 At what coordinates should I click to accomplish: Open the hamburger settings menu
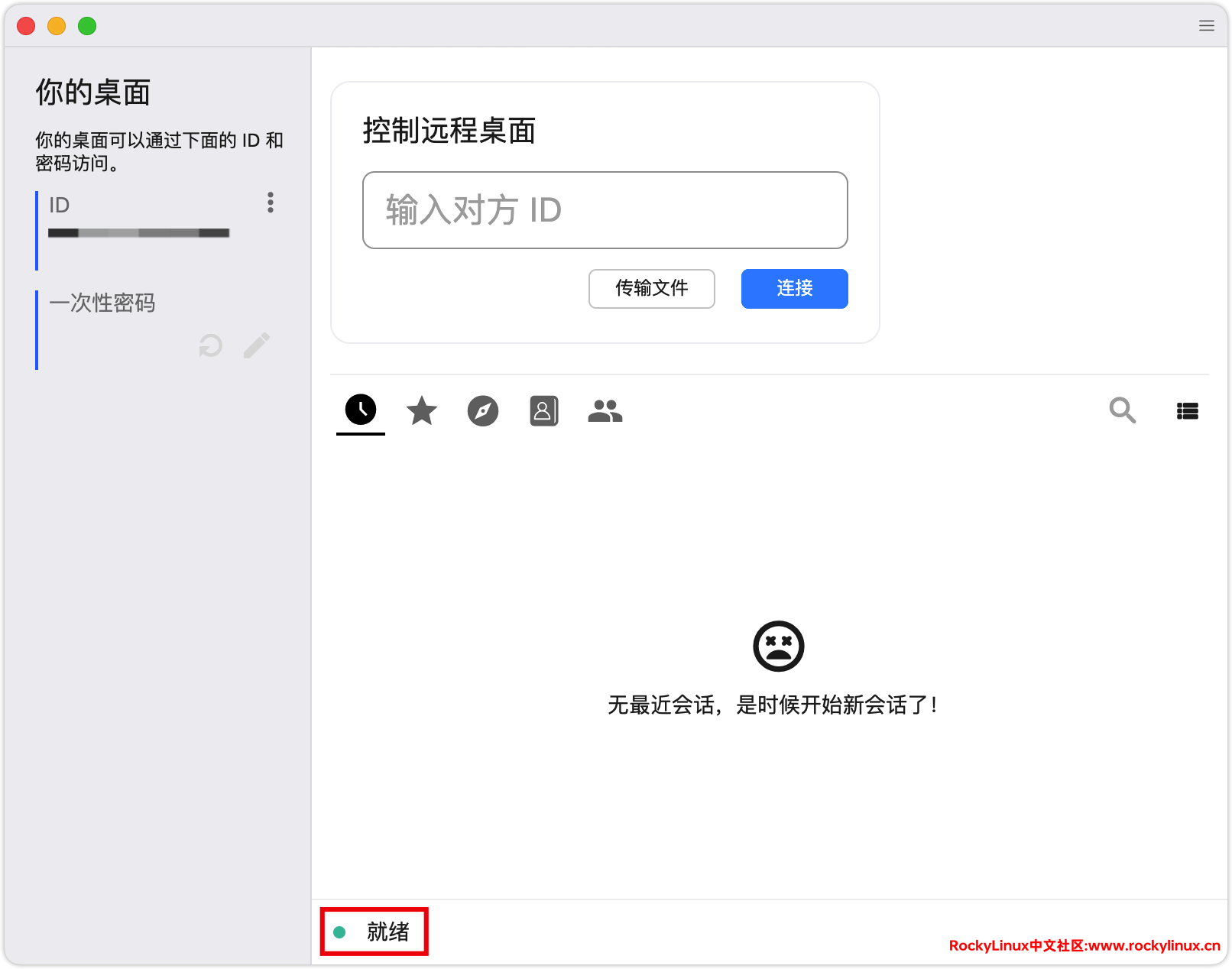(x=1206, y=26)
